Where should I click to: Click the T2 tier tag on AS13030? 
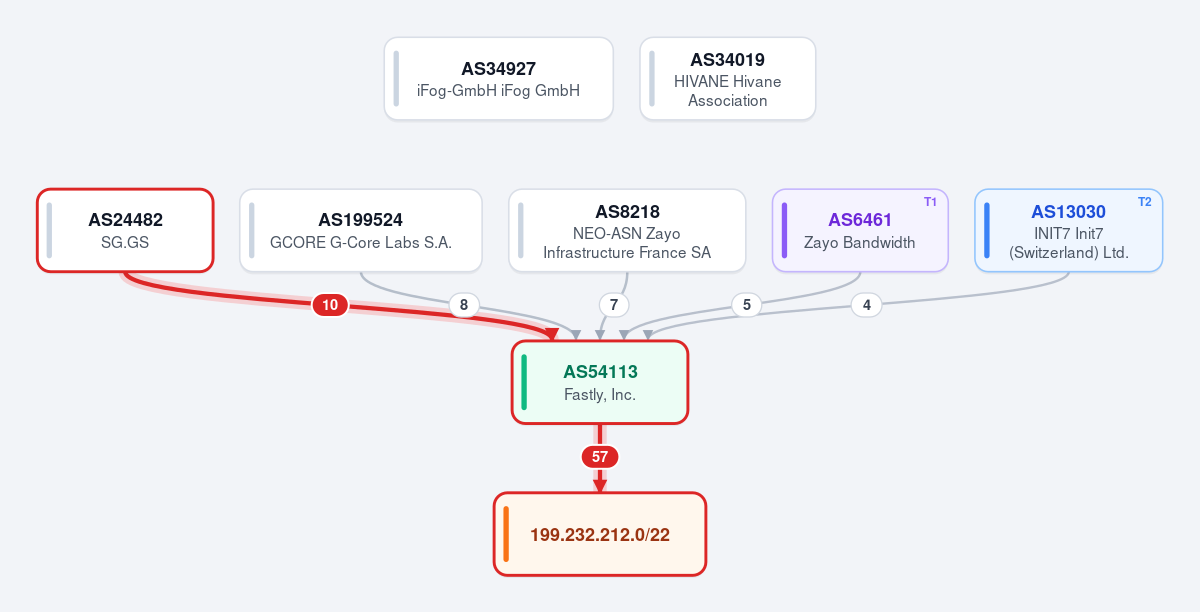tap(1145, 202)
